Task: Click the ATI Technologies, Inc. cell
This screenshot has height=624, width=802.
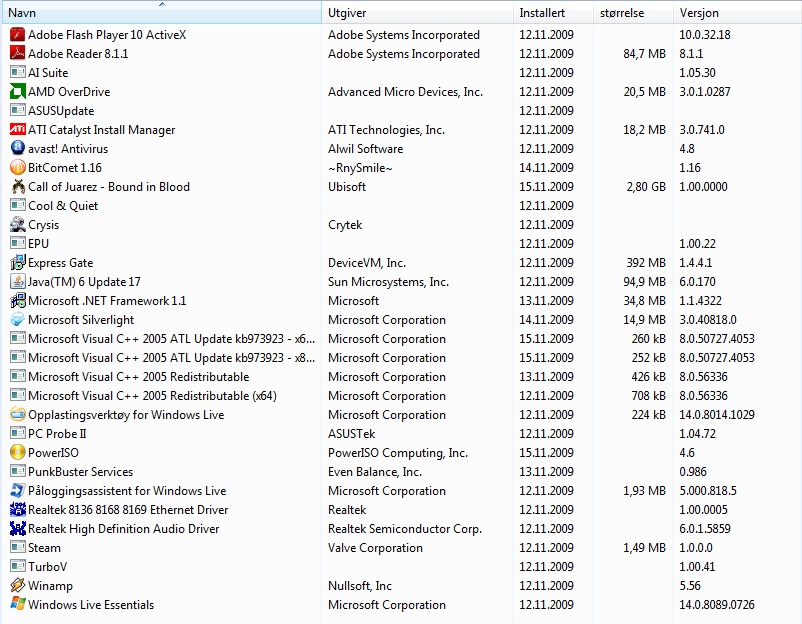Action: coord(387,130)
